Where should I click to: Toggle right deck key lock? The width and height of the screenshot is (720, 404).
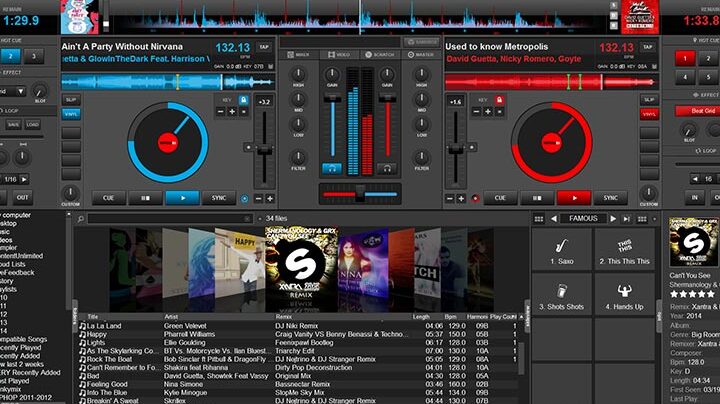(499, 100)
